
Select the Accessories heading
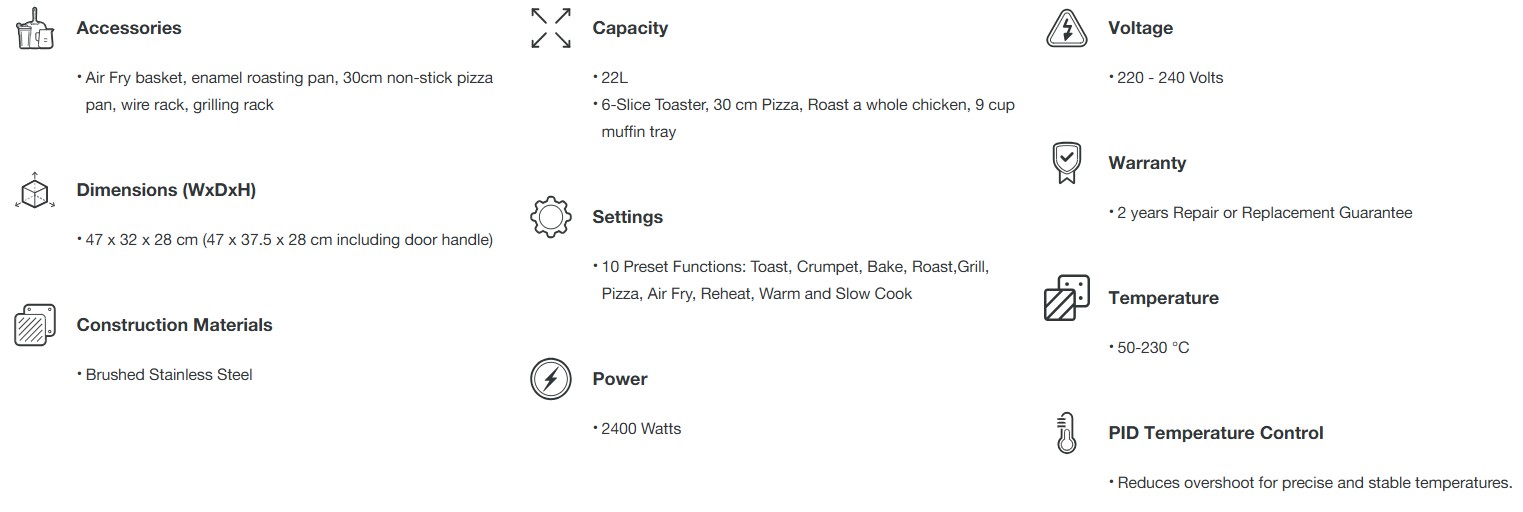129,28
